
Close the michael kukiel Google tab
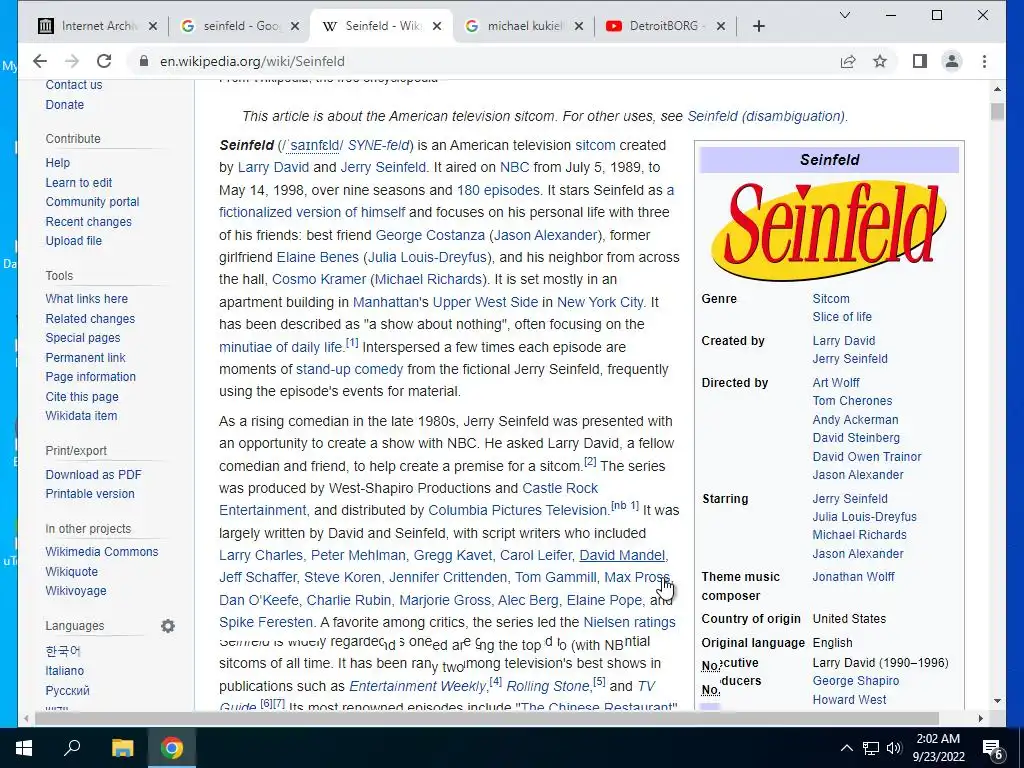click(x=579, y=26)
